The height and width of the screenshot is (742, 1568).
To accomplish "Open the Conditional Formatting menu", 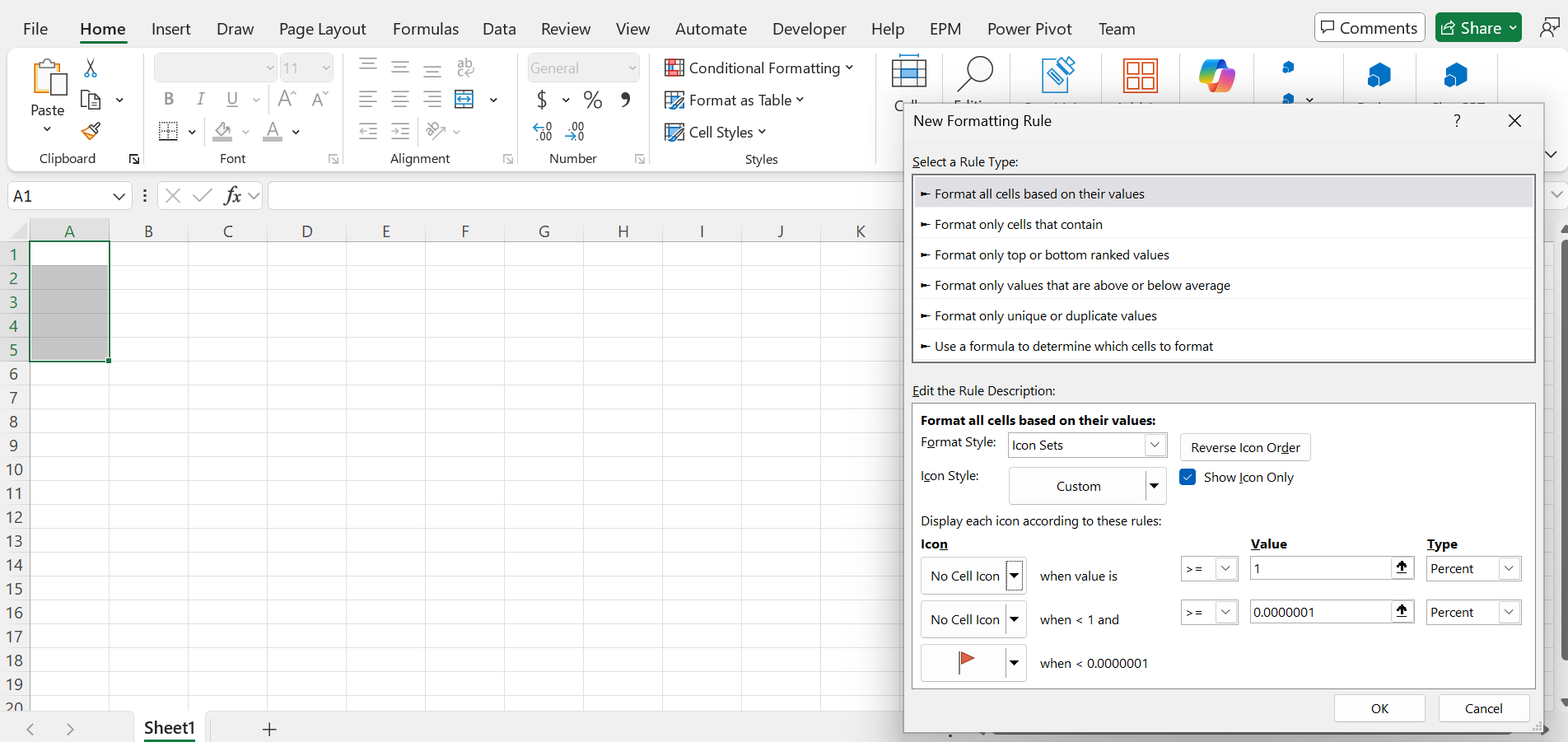I will click(x=758, y=68).
